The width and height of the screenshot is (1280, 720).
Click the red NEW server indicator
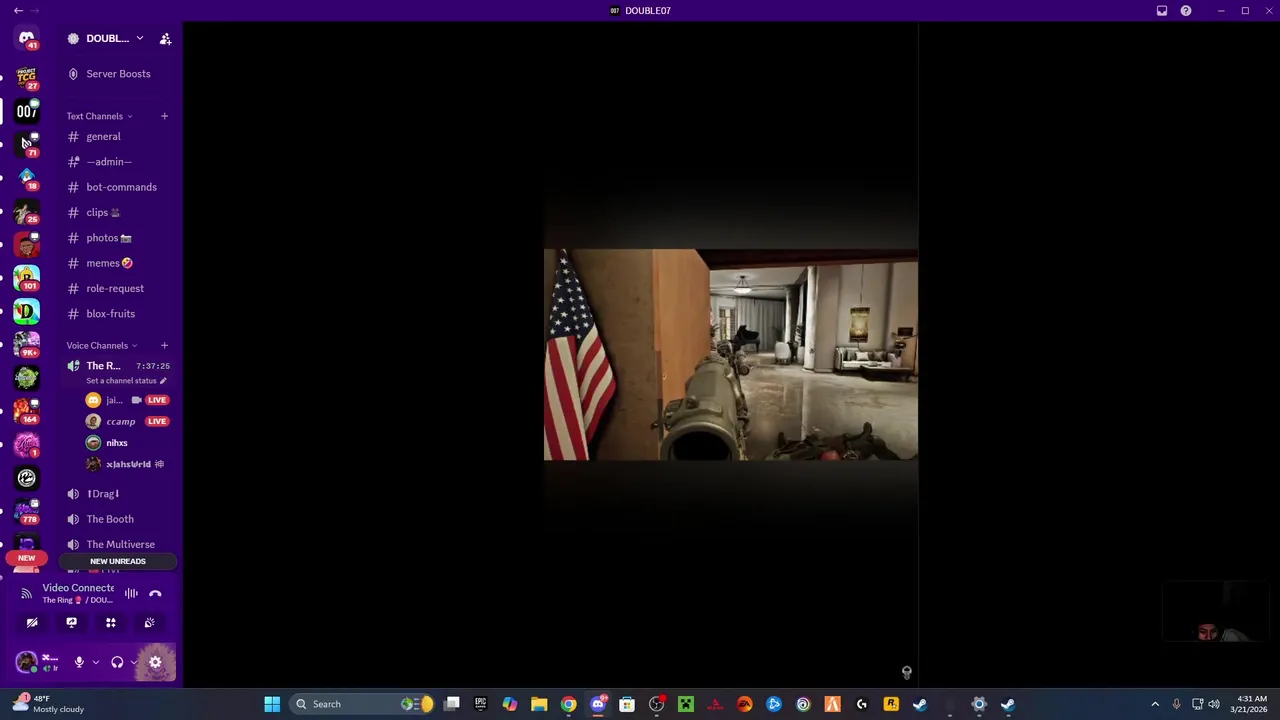[x=27, y=558]
